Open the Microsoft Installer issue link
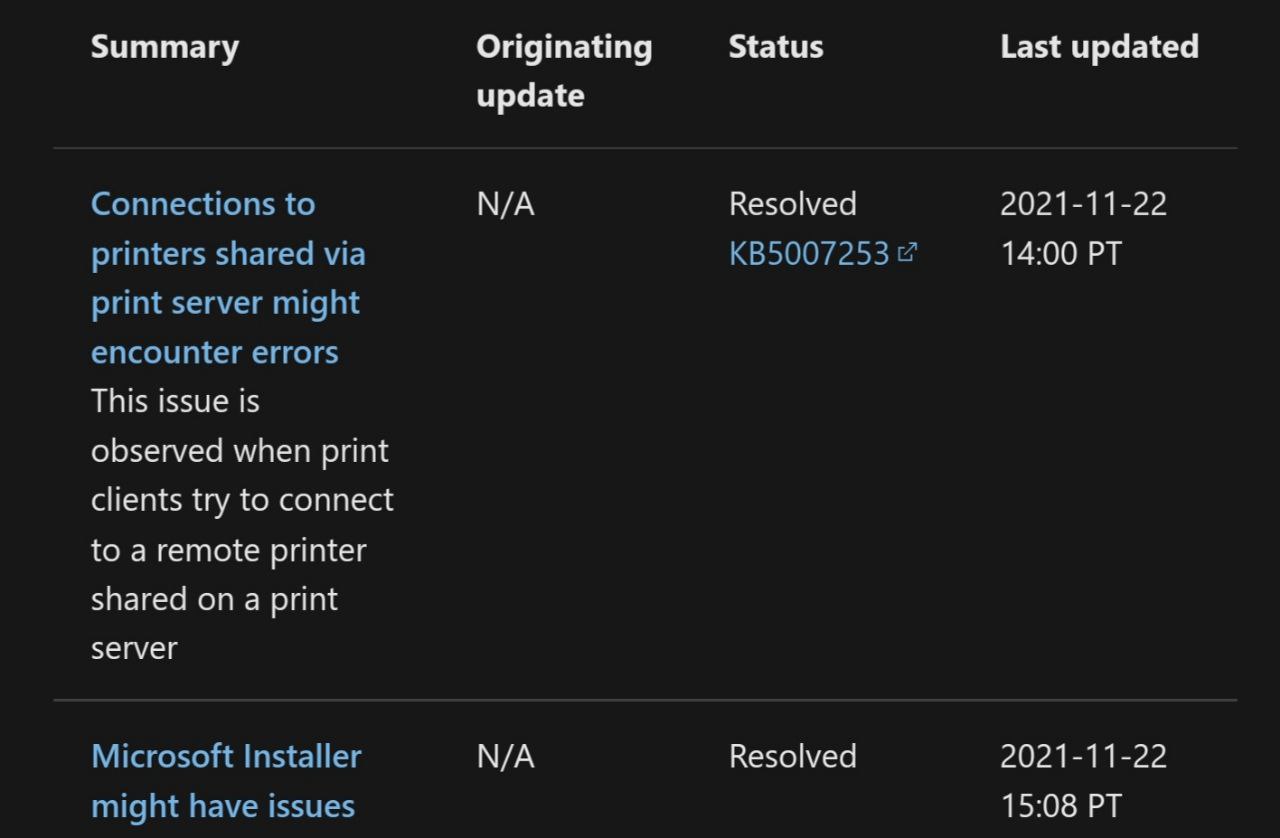This screenshot has height=838, width=1280. pyautogui.click(x=226, y=781)
